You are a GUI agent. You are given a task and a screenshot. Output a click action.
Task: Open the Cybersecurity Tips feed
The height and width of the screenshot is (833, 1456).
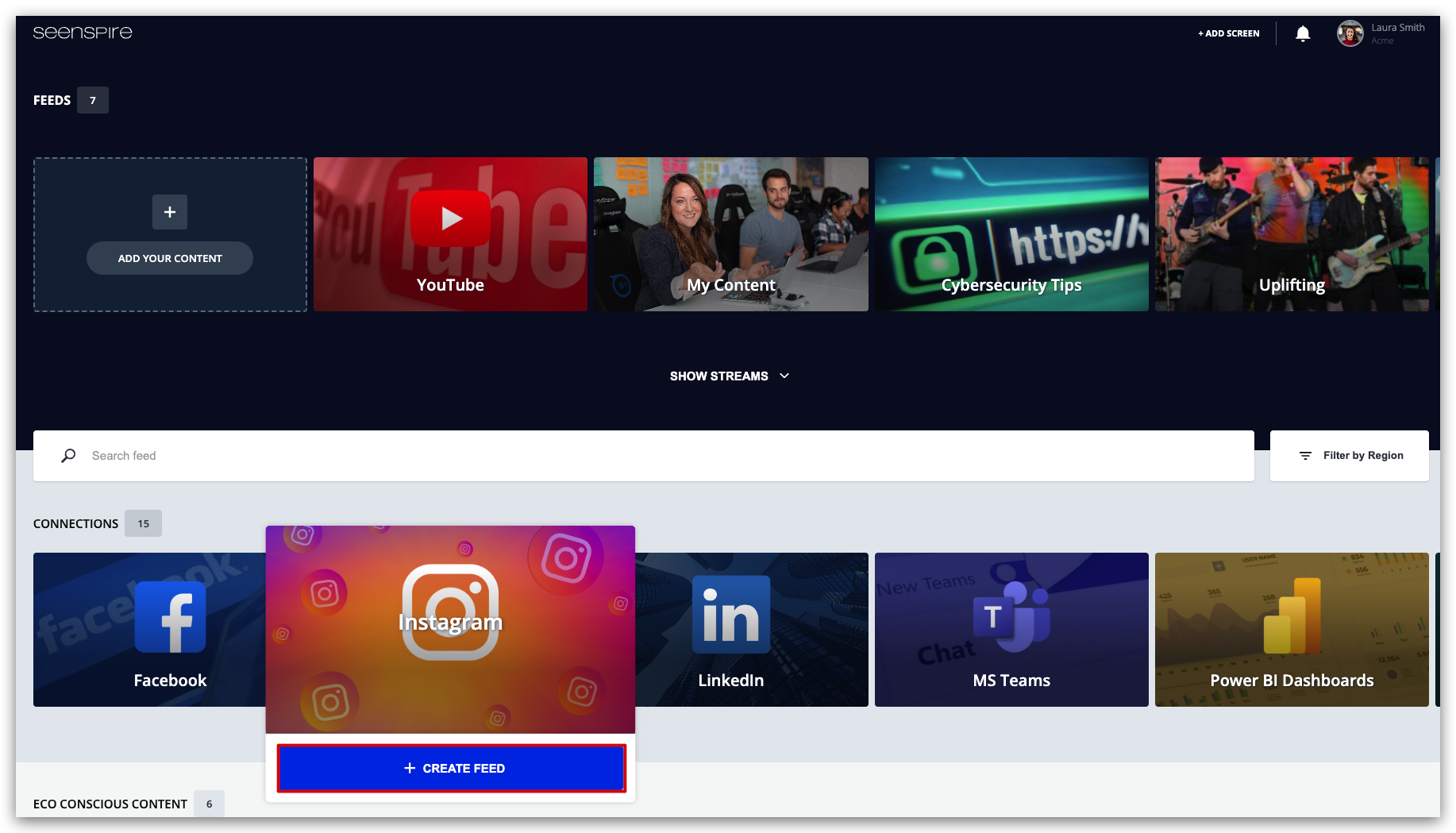(1011, 234)
